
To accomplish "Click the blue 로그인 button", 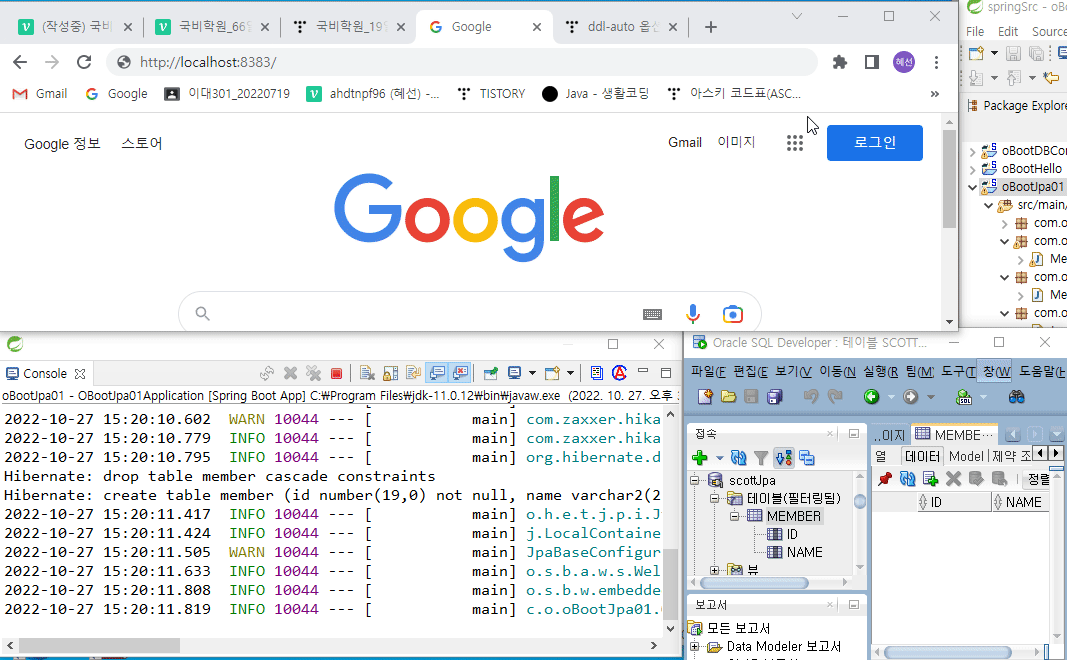I will click(874, 143).
